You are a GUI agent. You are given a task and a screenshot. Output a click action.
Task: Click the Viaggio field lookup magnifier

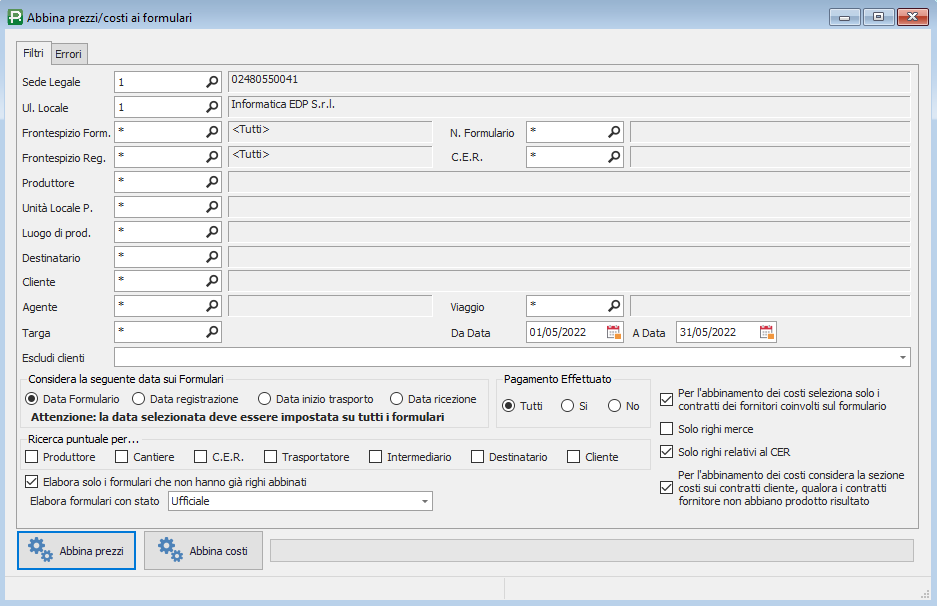pyautogui.click(x=614, y=306)
